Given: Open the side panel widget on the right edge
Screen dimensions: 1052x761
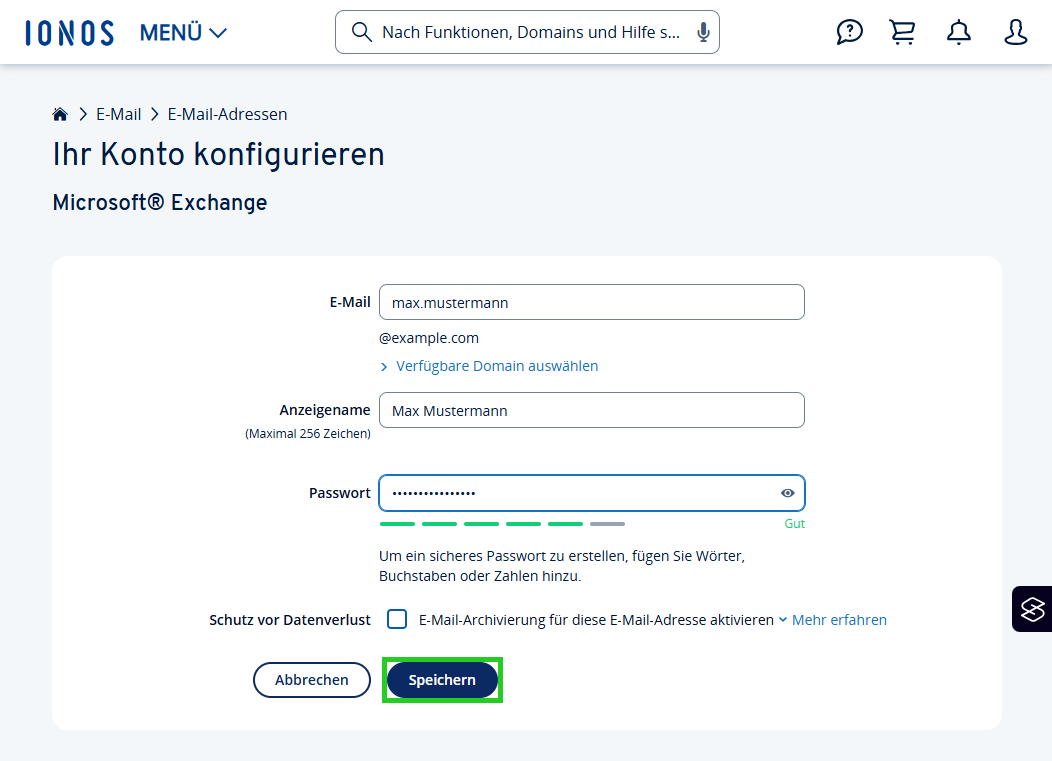Looking at the screenshot, I should [1032, 608].
